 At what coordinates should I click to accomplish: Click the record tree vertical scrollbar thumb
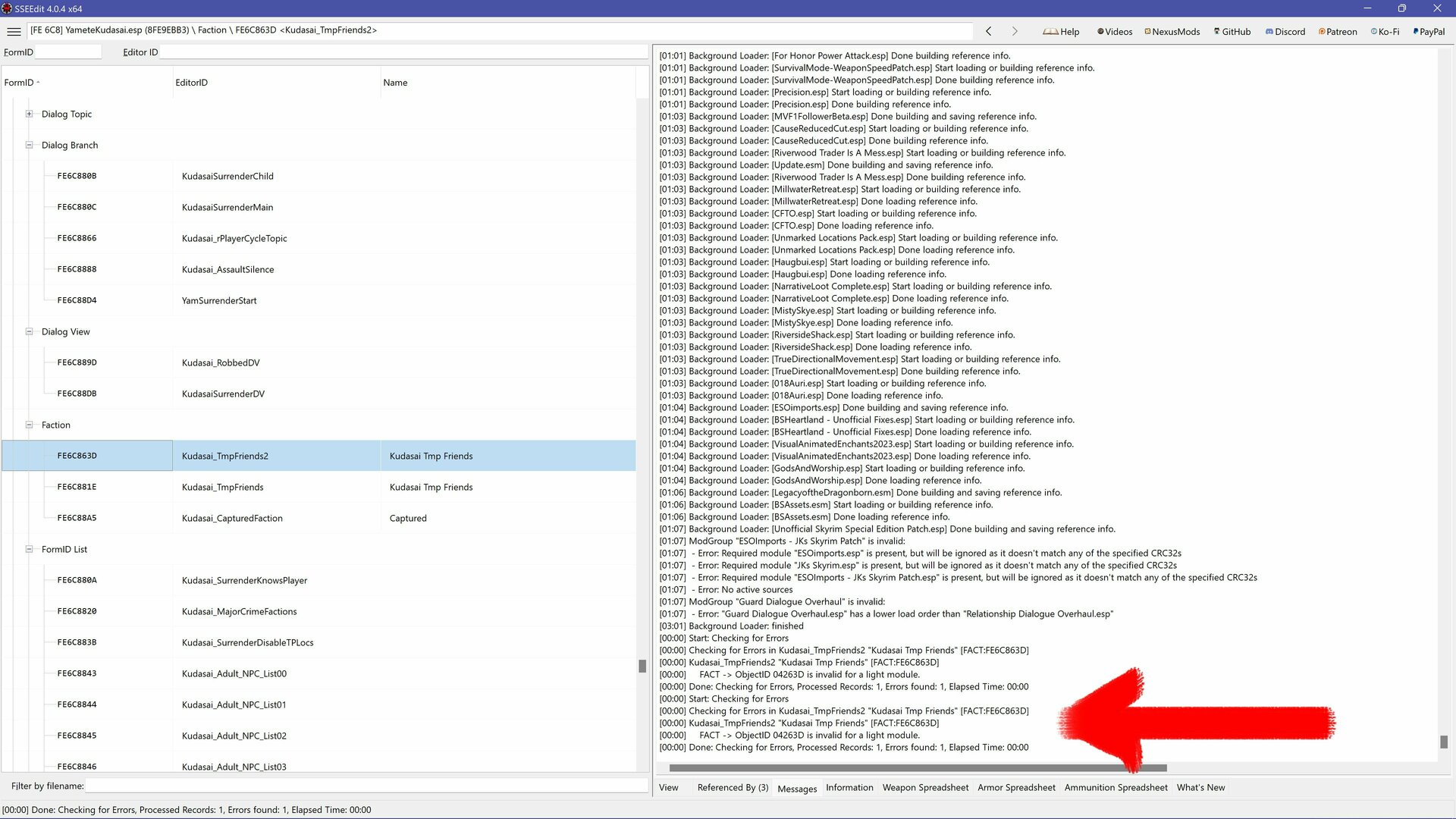pos(642,666)
